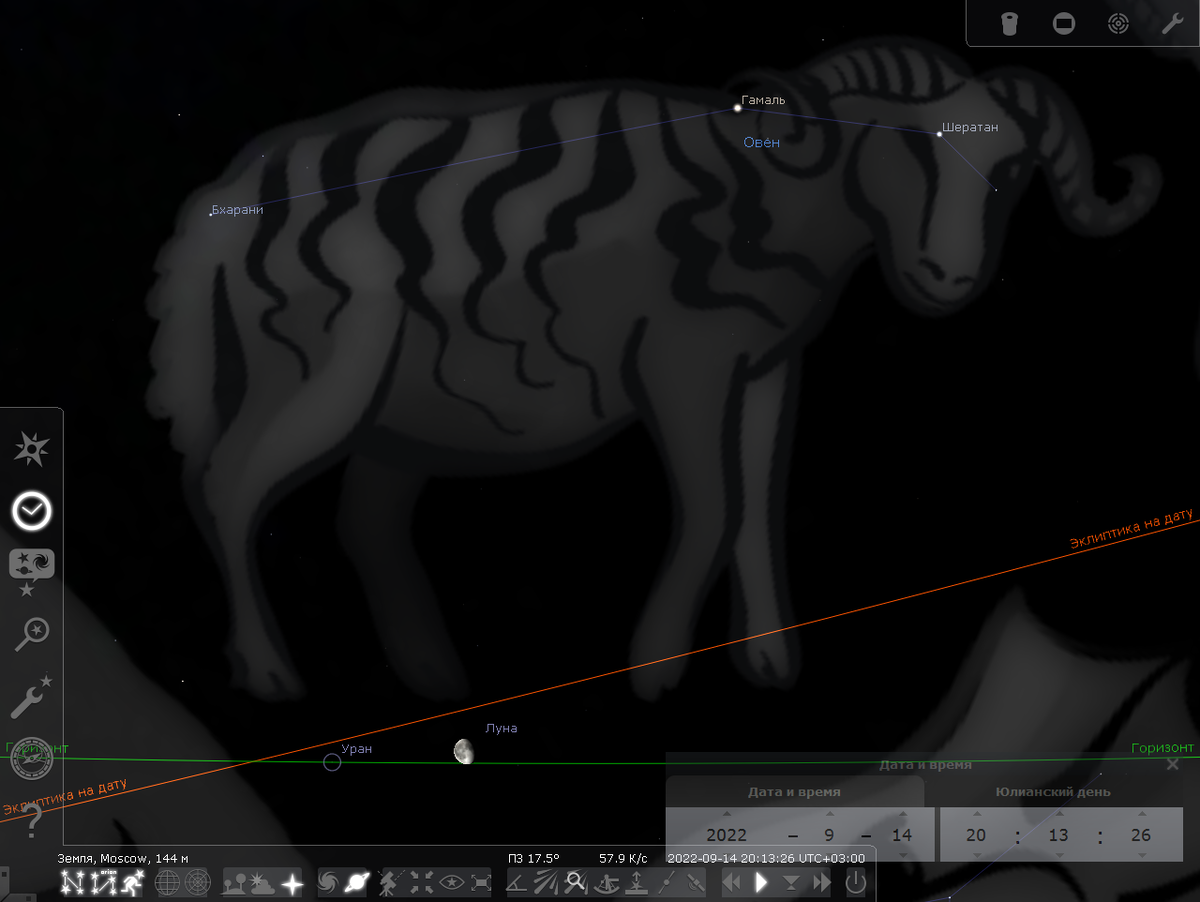Toggle constellation lines

pyautogui.click(x=72, y=882)
